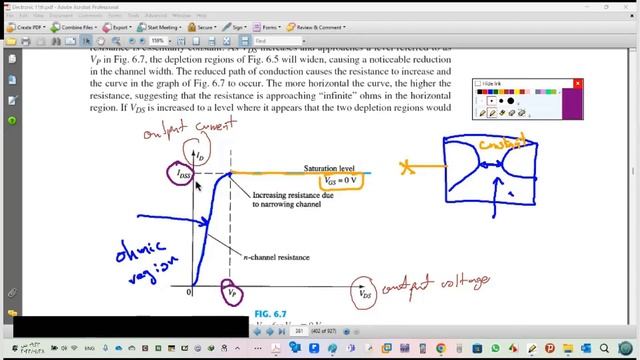This screenshot has height=360, width=640.
Task: Open the File menu
Action: click(9, 16)
